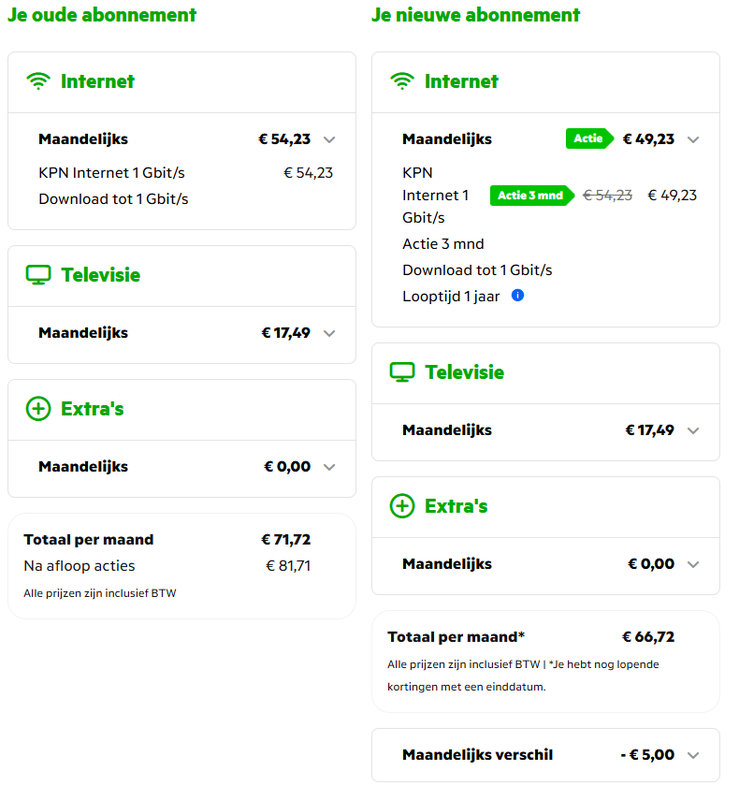Click Totaal per maand* in new subscription
Viewport: 739px width, 800px height.
tap(456, 637)
